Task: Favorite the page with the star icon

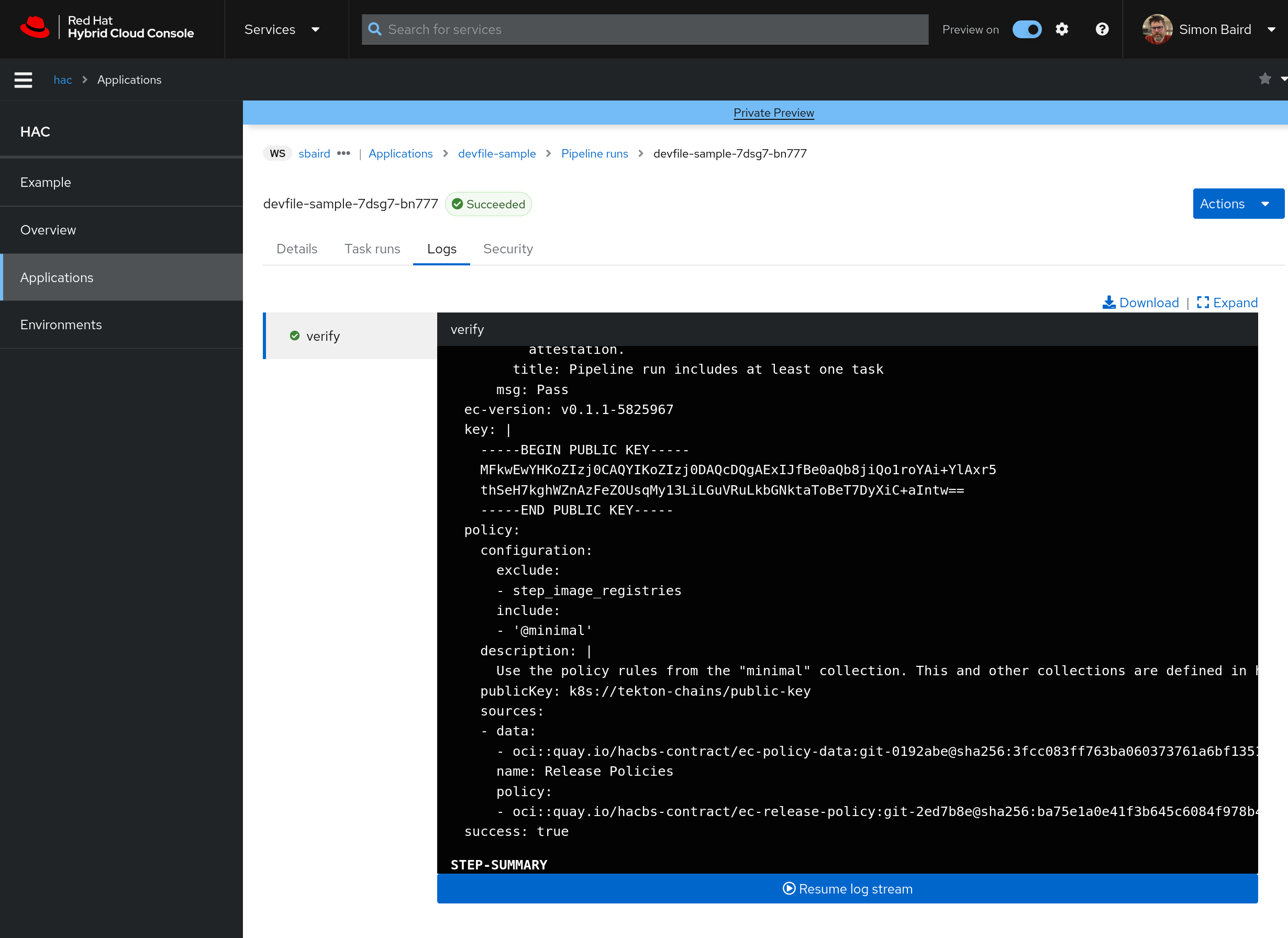Action: [1265, 79]
